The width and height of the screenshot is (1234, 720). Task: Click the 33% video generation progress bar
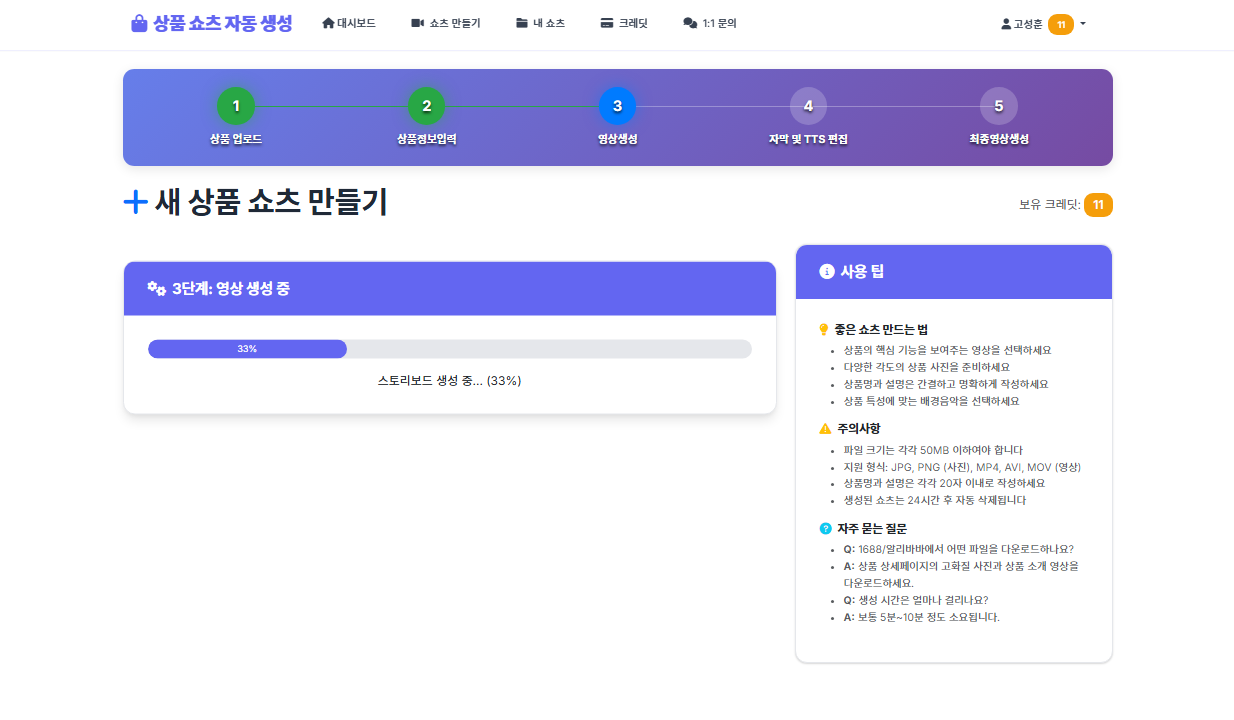click(x=449, y=349)
